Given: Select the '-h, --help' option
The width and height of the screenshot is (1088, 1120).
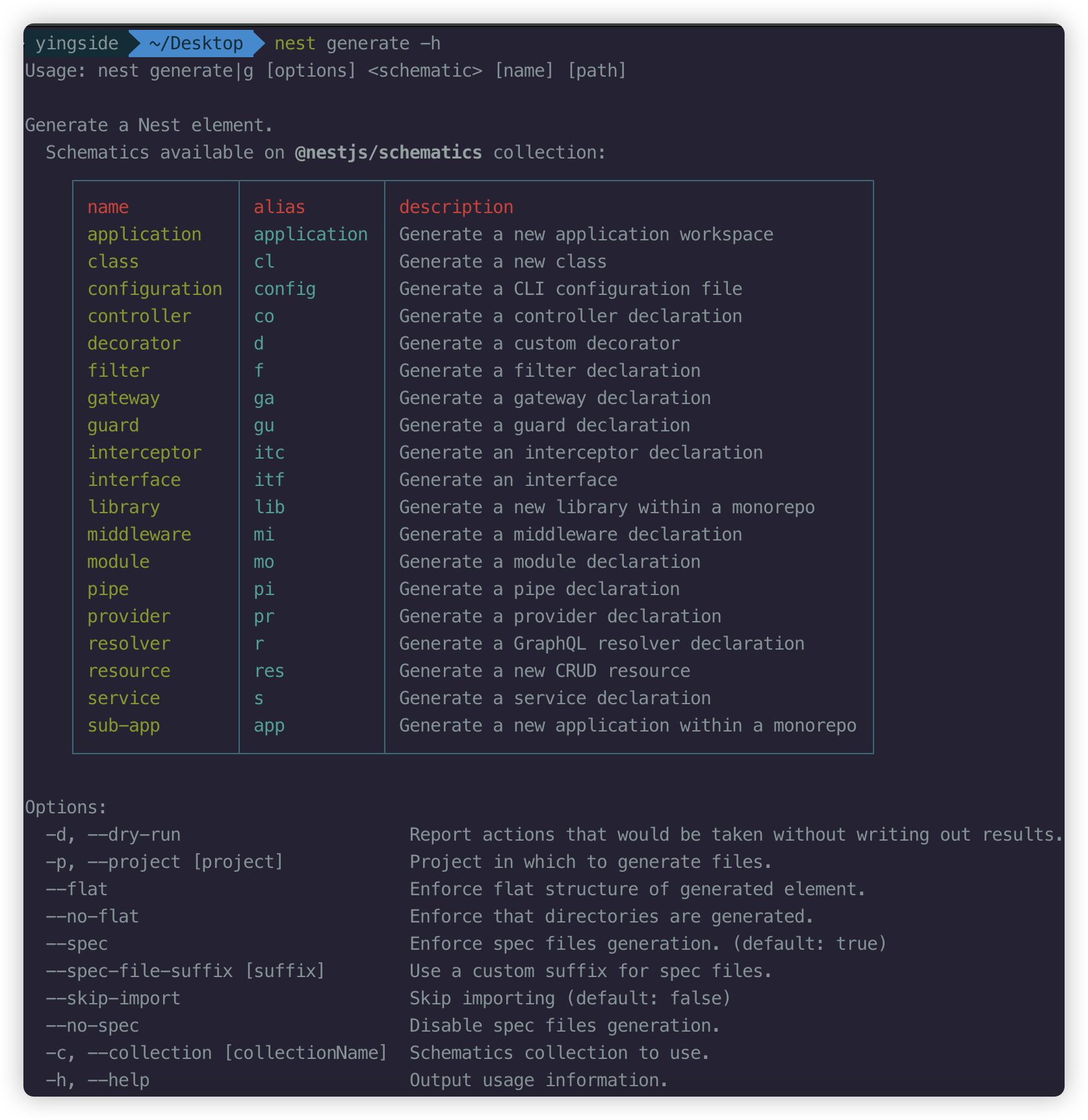Looking at the screenshot, I should (97, 1080).
